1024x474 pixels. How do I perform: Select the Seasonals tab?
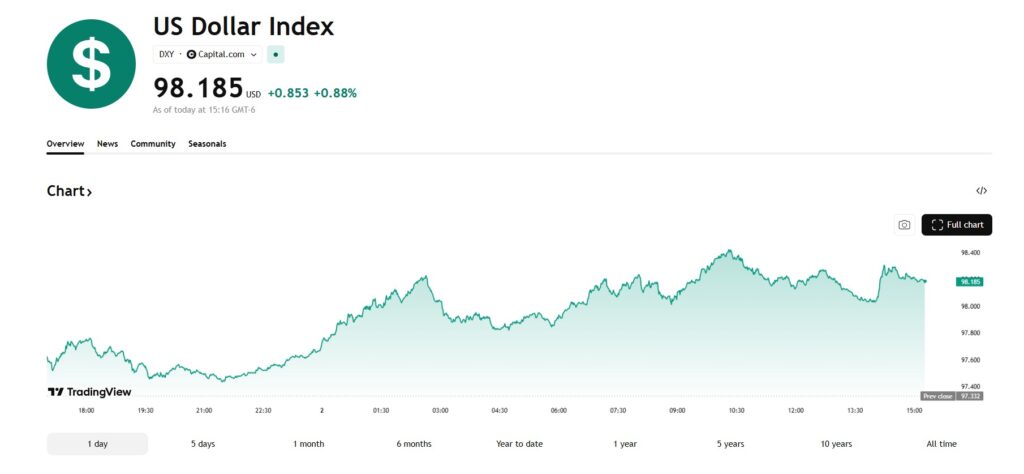207,144
